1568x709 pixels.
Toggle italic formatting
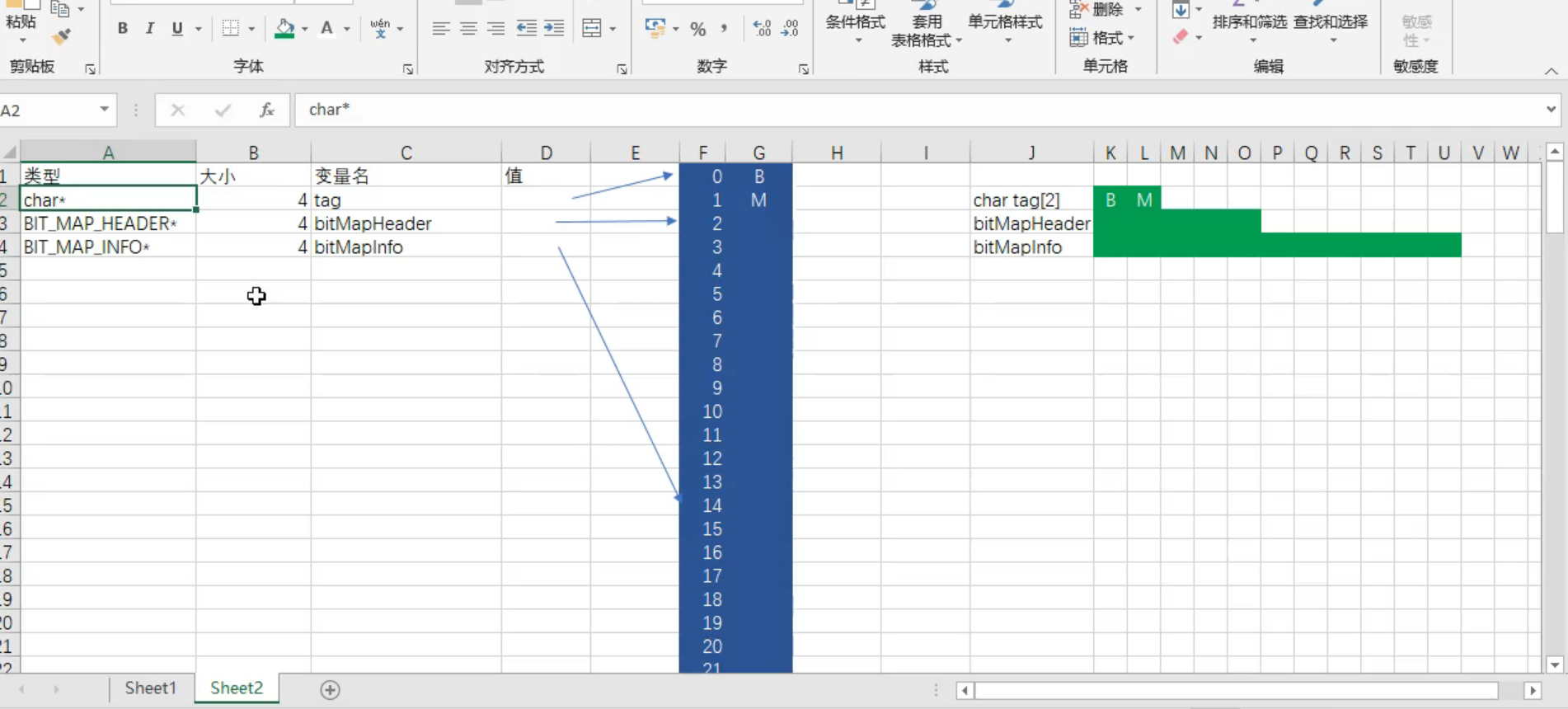point(149,29)
